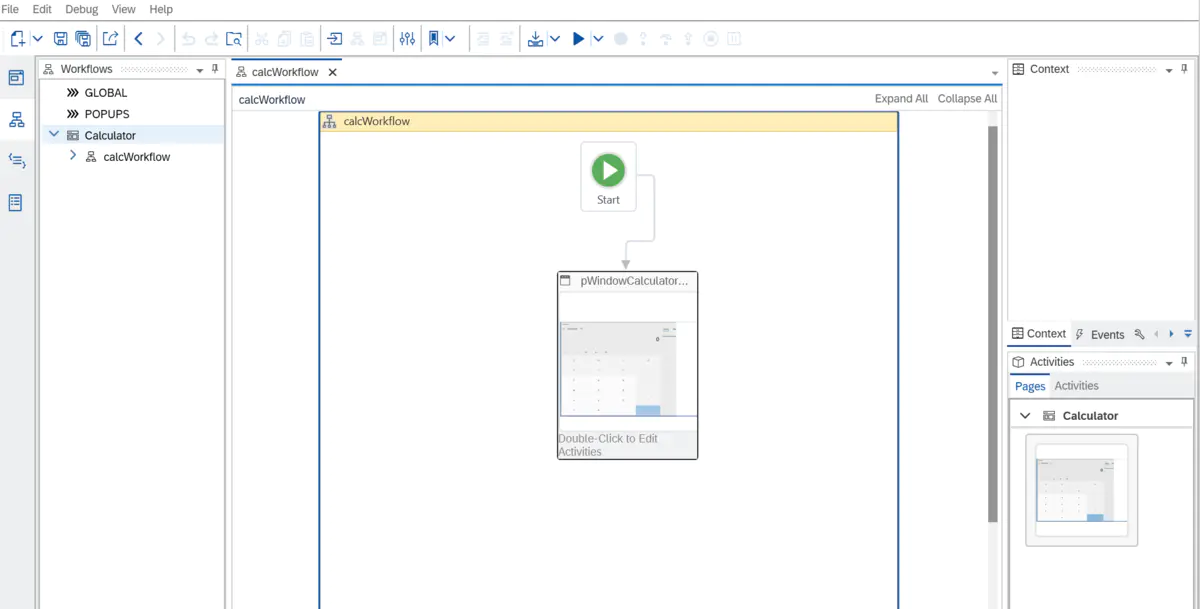Click the Save All toolbar icon
This screenshot has width=1200, height=609.
coord(83,39)
